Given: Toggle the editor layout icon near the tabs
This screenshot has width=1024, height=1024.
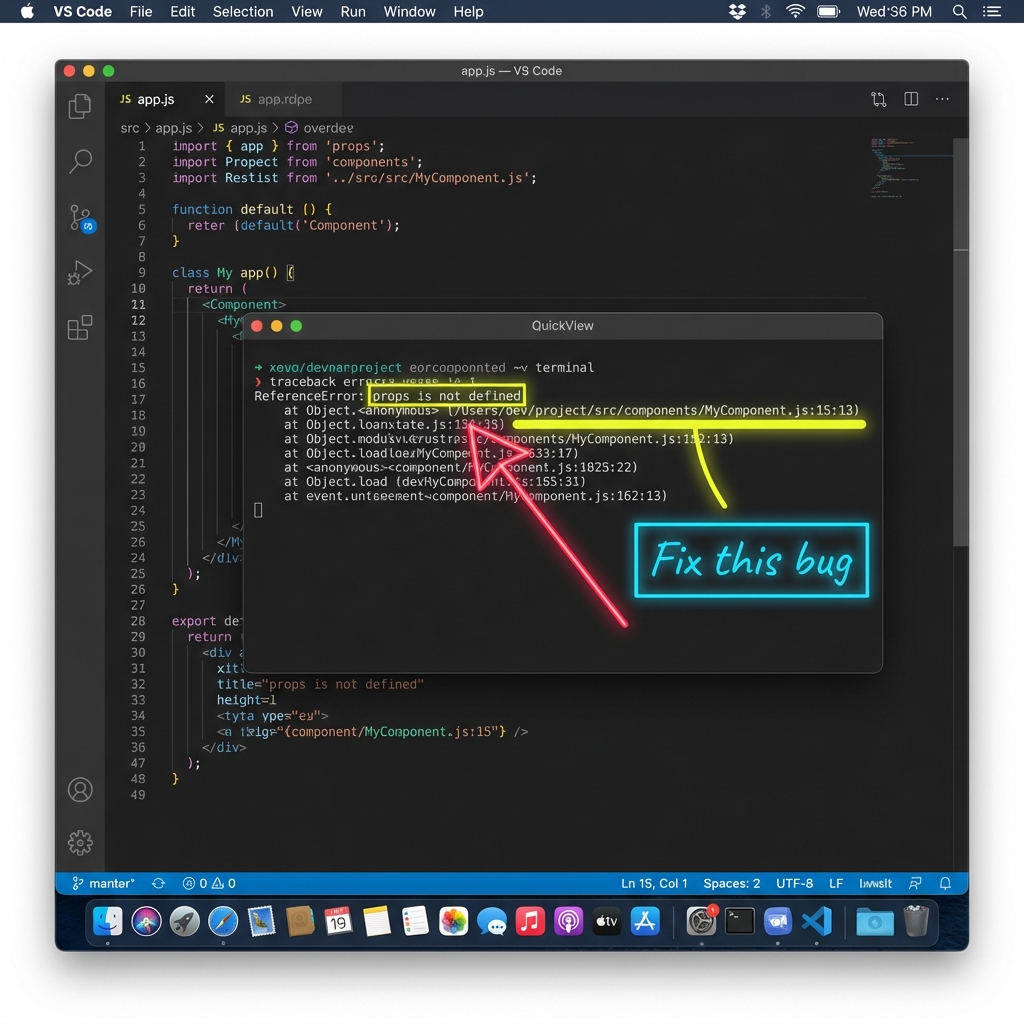Looking at the screenshot, I should point(878,99).
